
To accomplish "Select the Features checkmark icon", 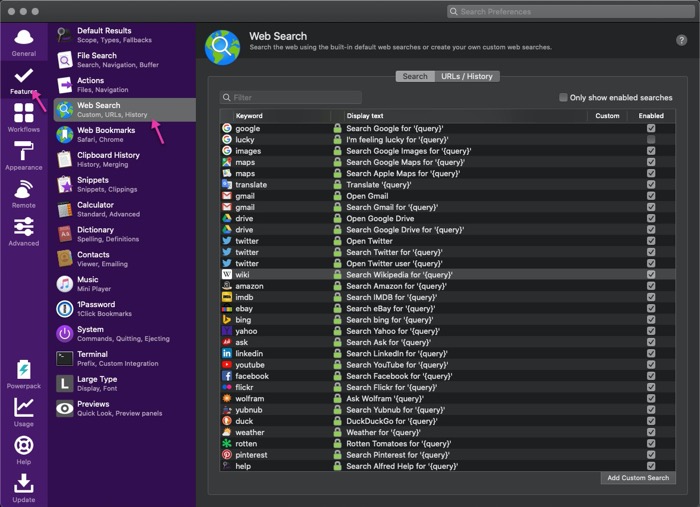I will [x=24, y=75].
